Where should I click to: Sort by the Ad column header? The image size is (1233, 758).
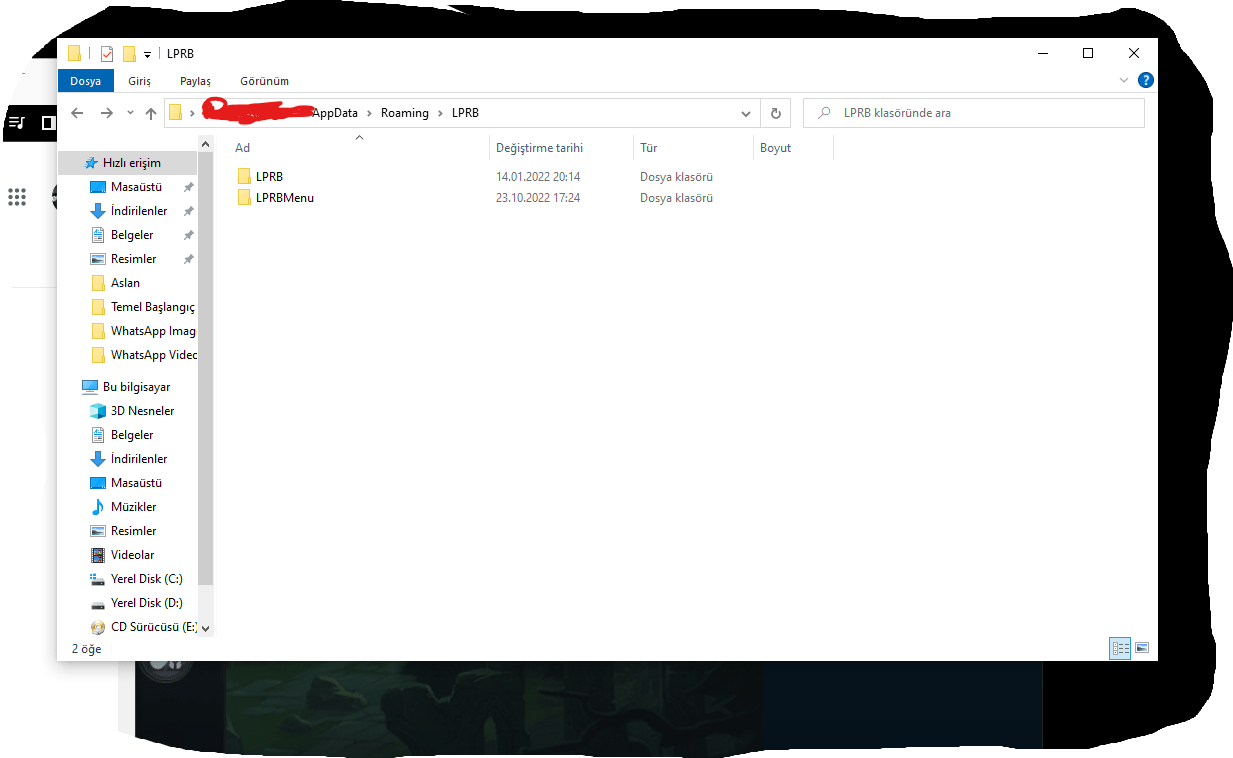coord(359,148)
